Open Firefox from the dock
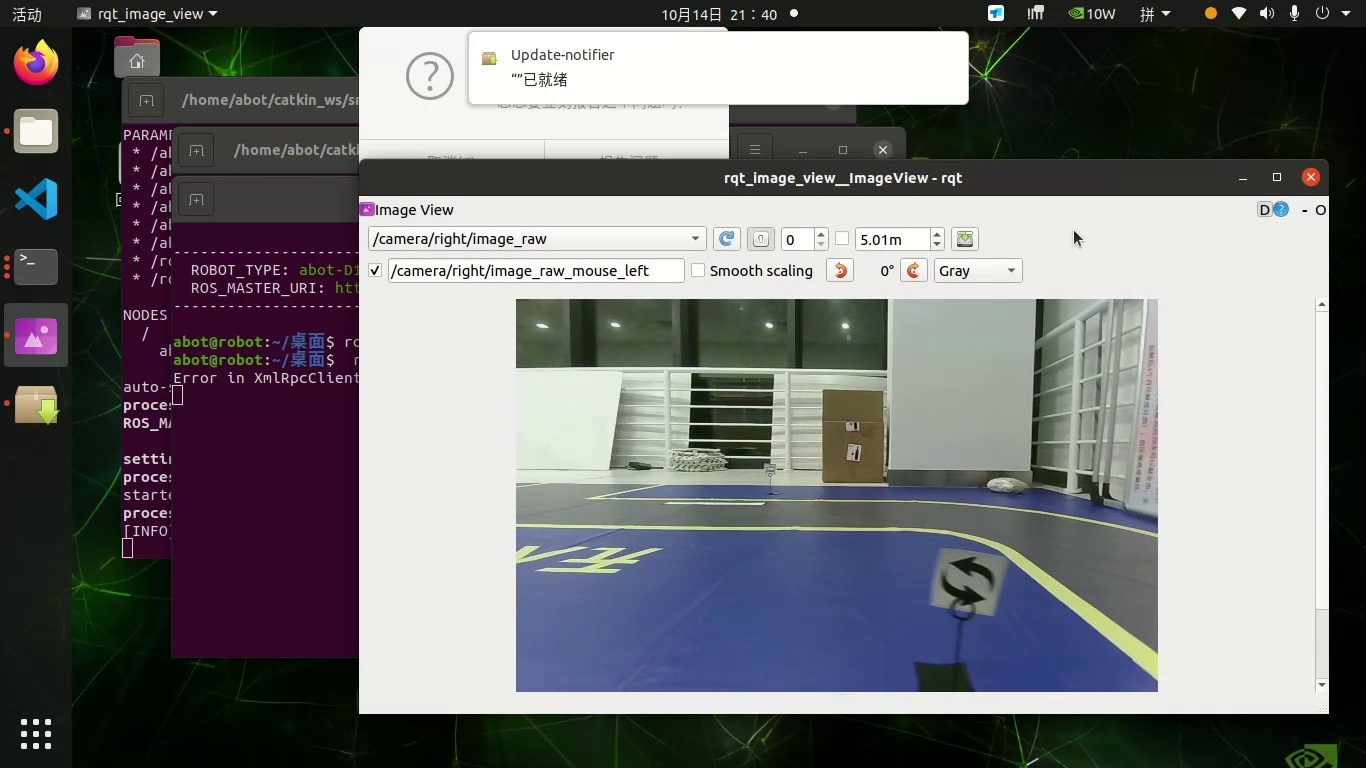1366x768 pixels. 36,63
